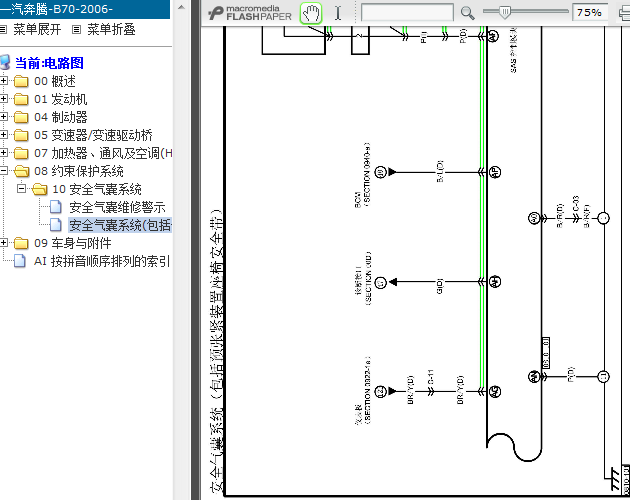Click the Macromedia FlashPaper logo
The height and width of the screenshot is (500, 630).
pos(250,13)
